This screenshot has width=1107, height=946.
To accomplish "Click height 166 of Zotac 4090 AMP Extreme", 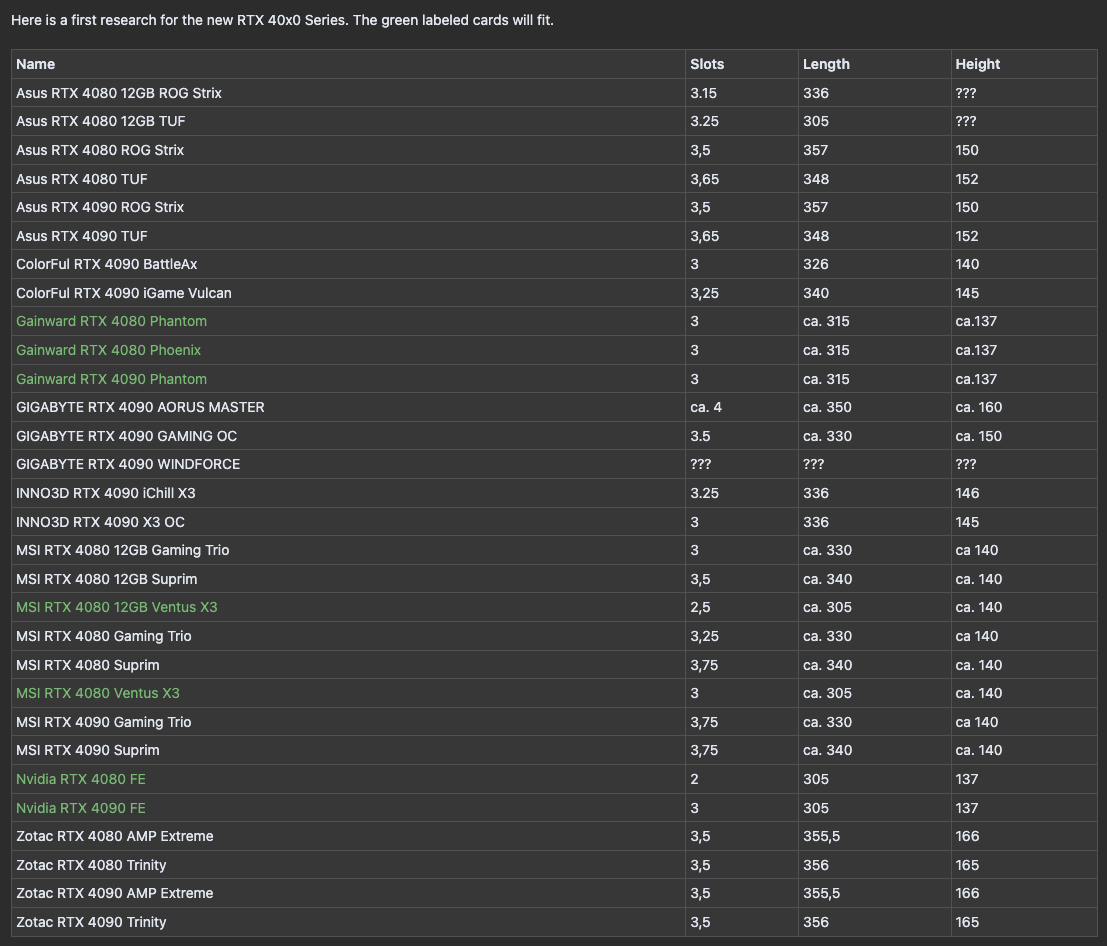I will [x=967, y=894].
